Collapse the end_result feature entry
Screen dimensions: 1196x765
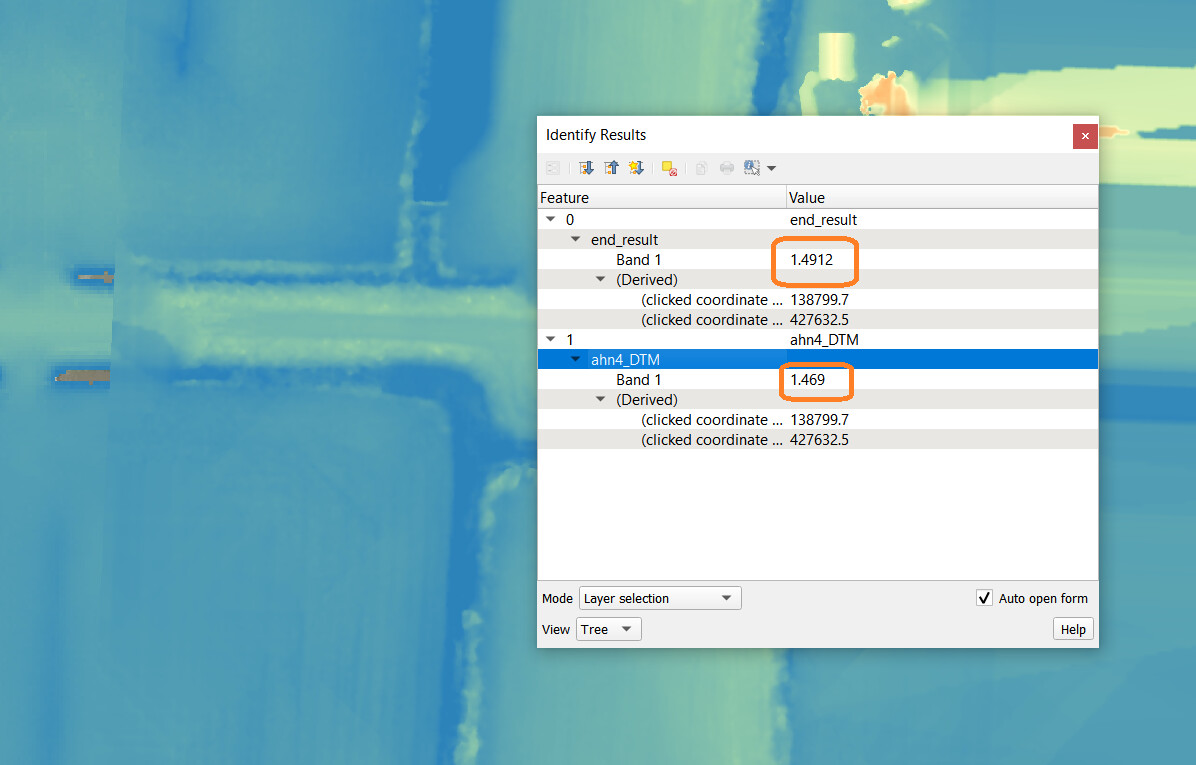click(575, 239)
